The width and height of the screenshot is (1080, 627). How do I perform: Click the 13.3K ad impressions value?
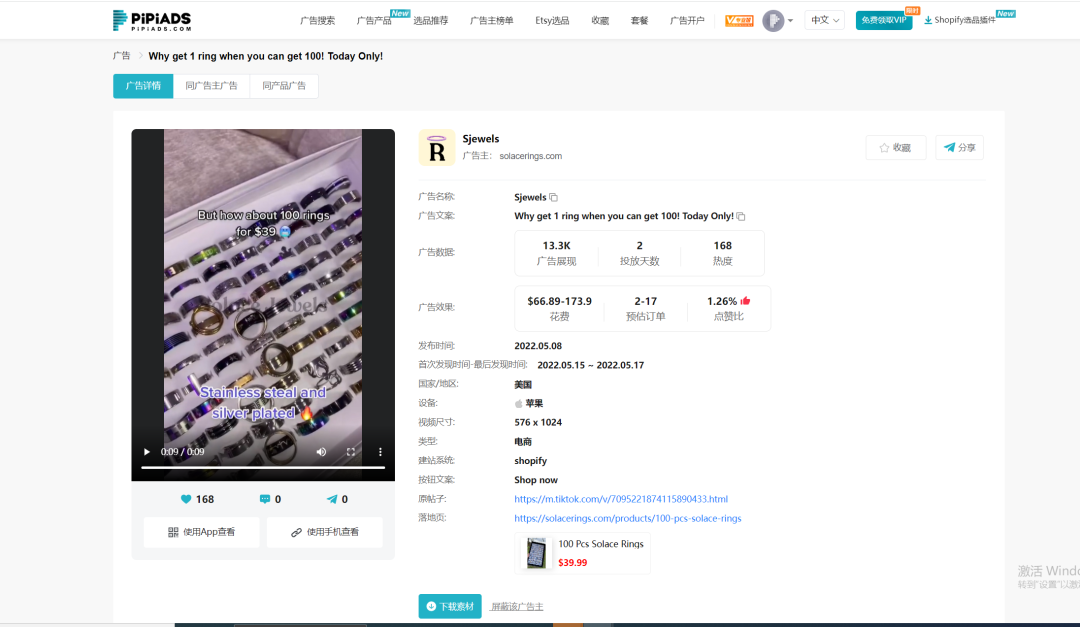(x=557, y=245)
